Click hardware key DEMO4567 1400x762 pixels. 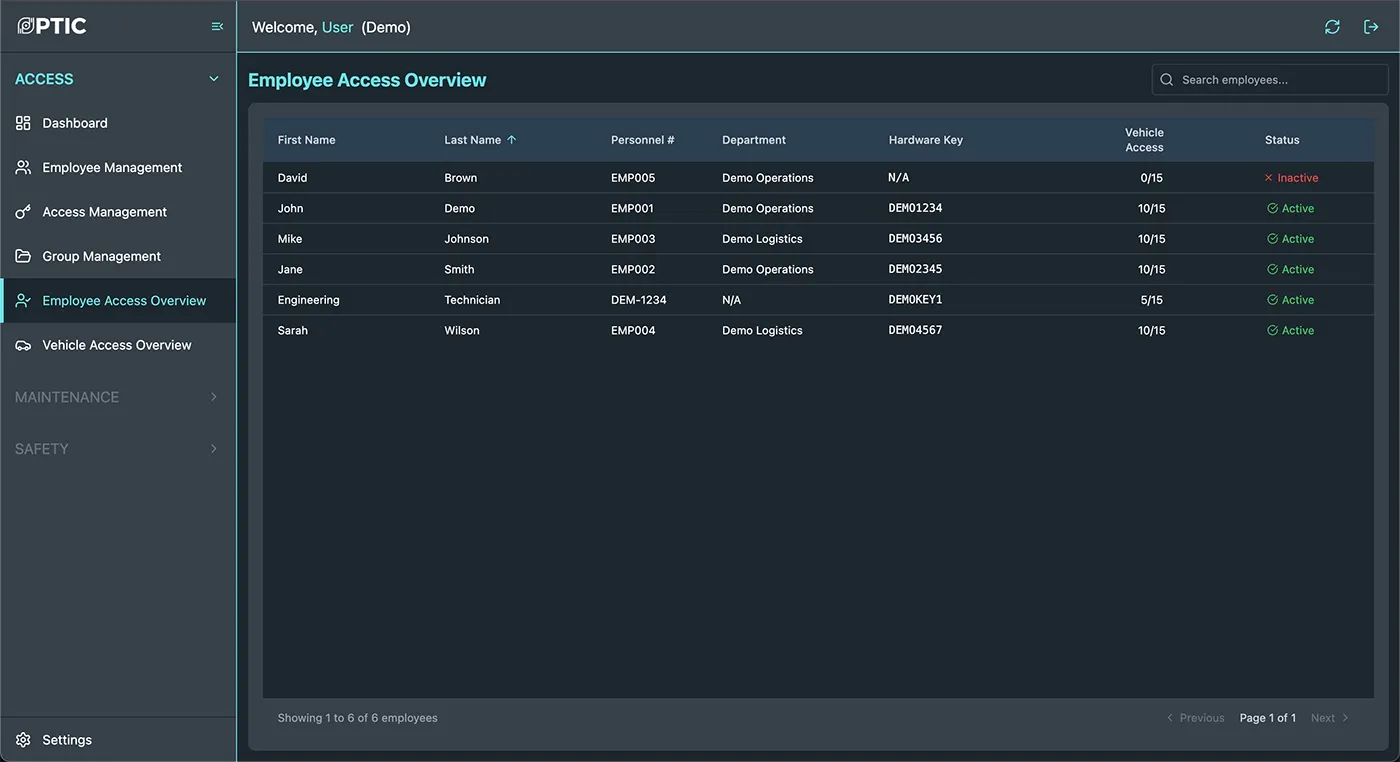point(915,330)
